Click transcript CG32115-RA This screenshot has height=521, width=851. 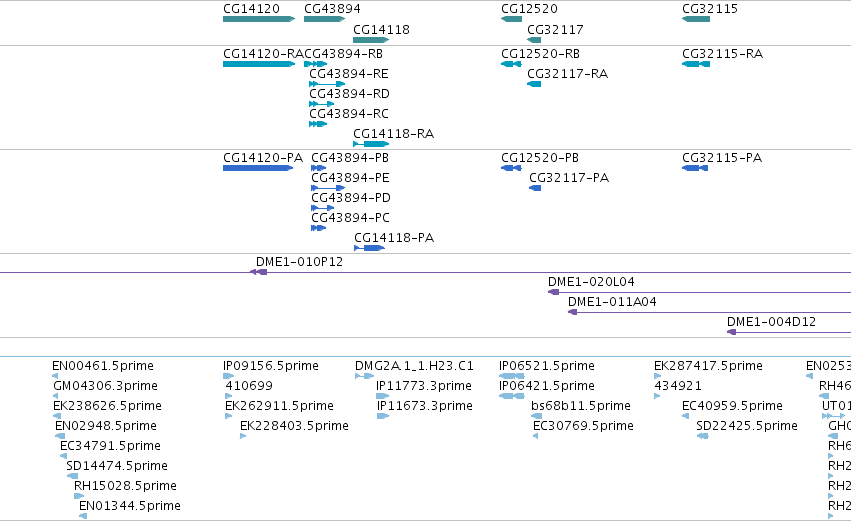tap(696, 64)
